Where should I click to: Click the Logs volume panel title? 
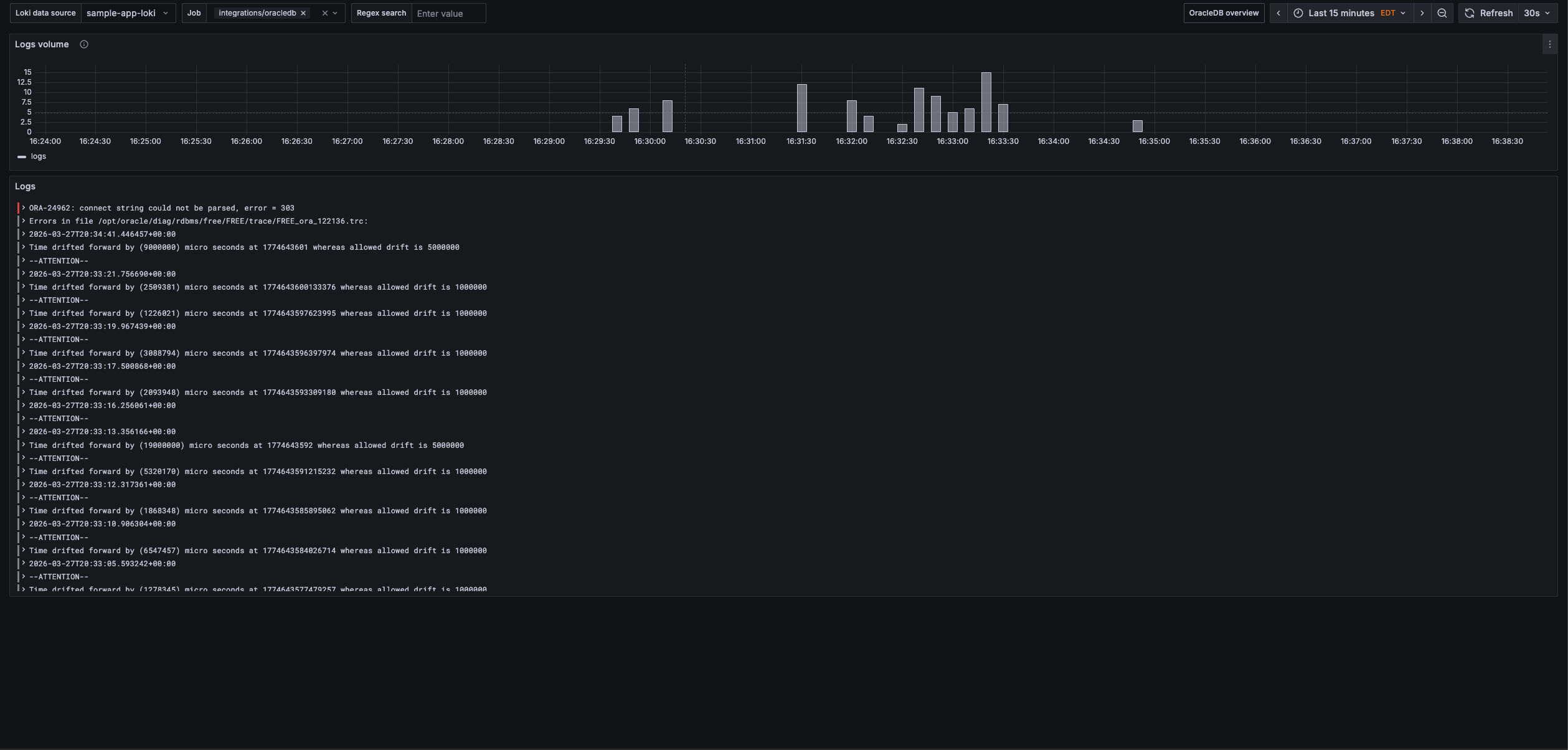pos(42,44)
